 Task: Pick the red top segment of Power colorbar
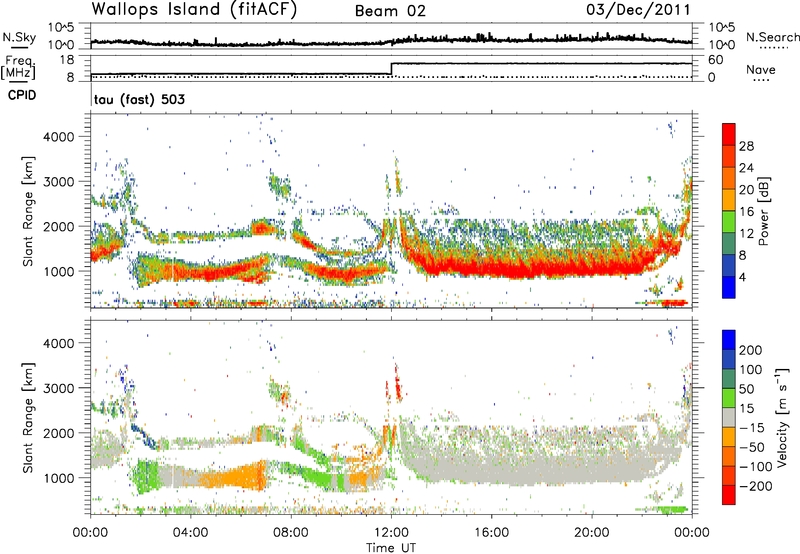(x=729, y=134)
